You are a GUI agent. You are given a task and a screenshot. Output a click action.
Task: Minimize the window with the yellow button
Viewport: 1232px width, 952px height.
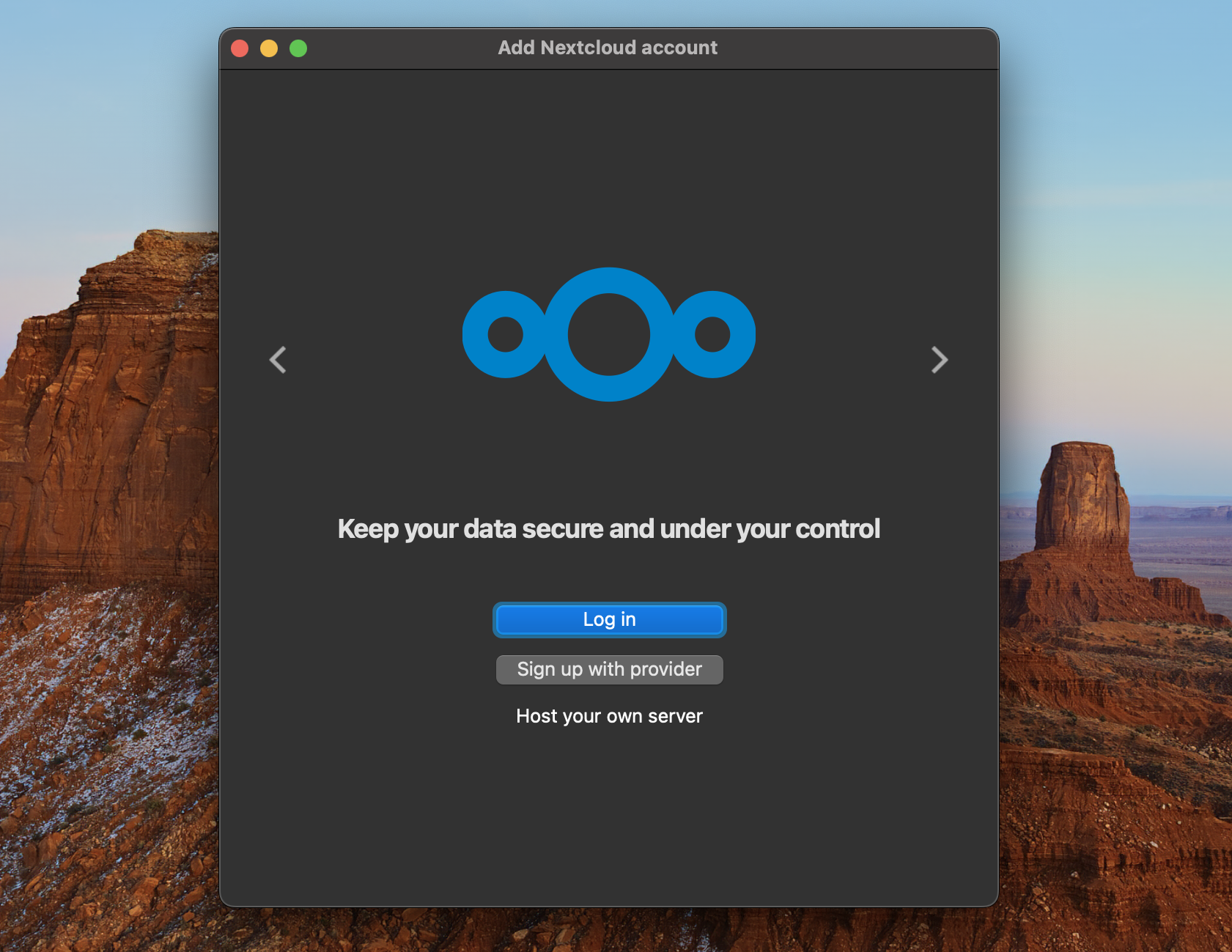click(269, 48)
